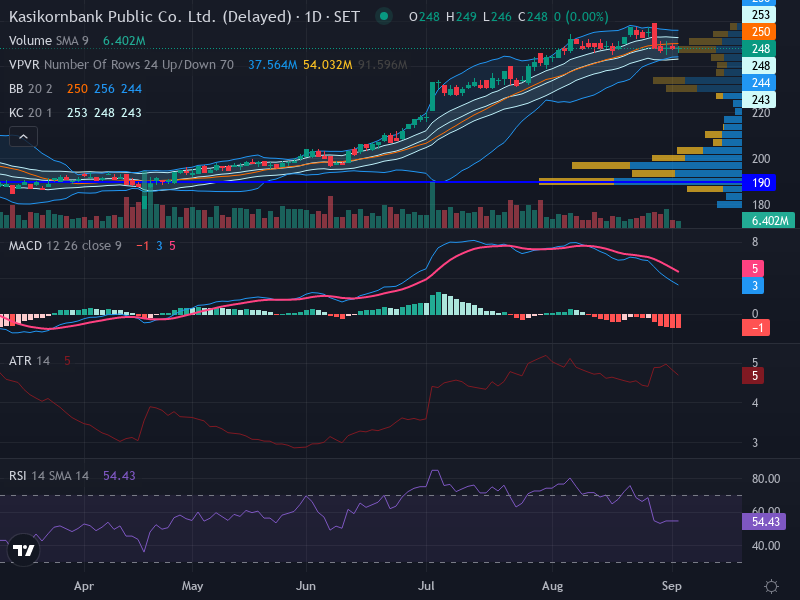Click the C248 close value in header
Image resolution: width=800 pixels, height=600 pixels.
tap(533, 17)
